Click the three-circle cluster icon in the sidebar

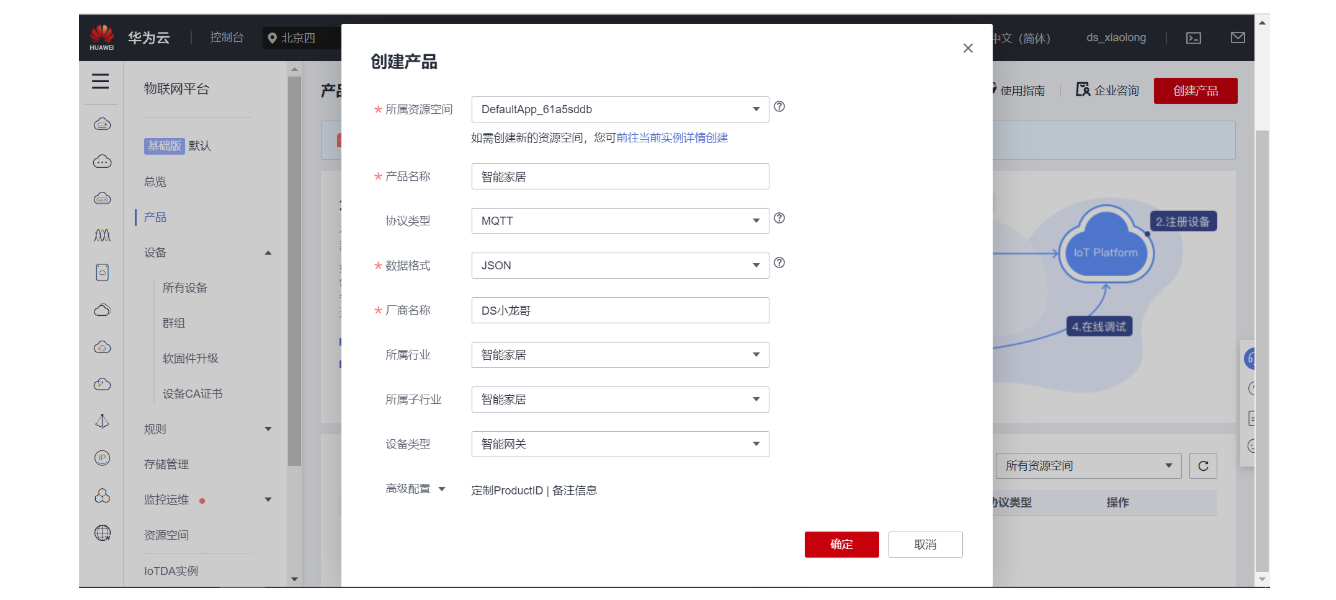point(102,496)
